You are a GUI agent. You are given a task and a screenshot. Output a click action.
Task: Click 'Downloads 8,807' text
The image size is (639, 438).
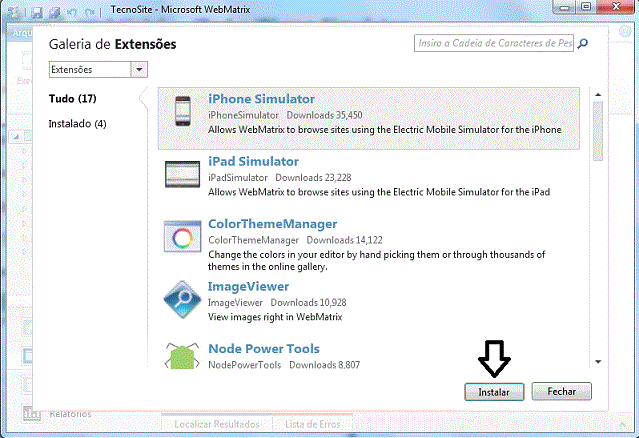[x=325, y=365]
